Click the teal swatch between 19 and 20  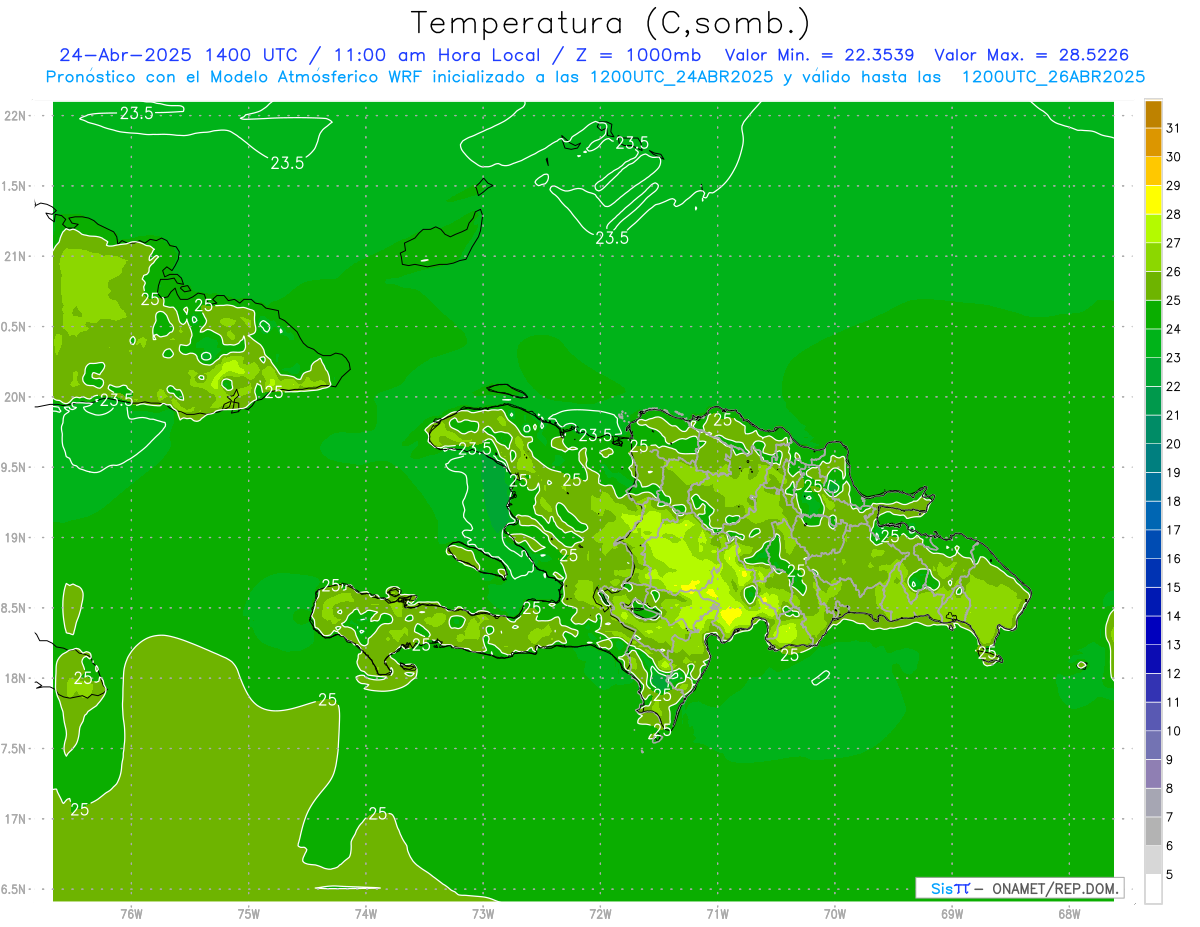1153,458
